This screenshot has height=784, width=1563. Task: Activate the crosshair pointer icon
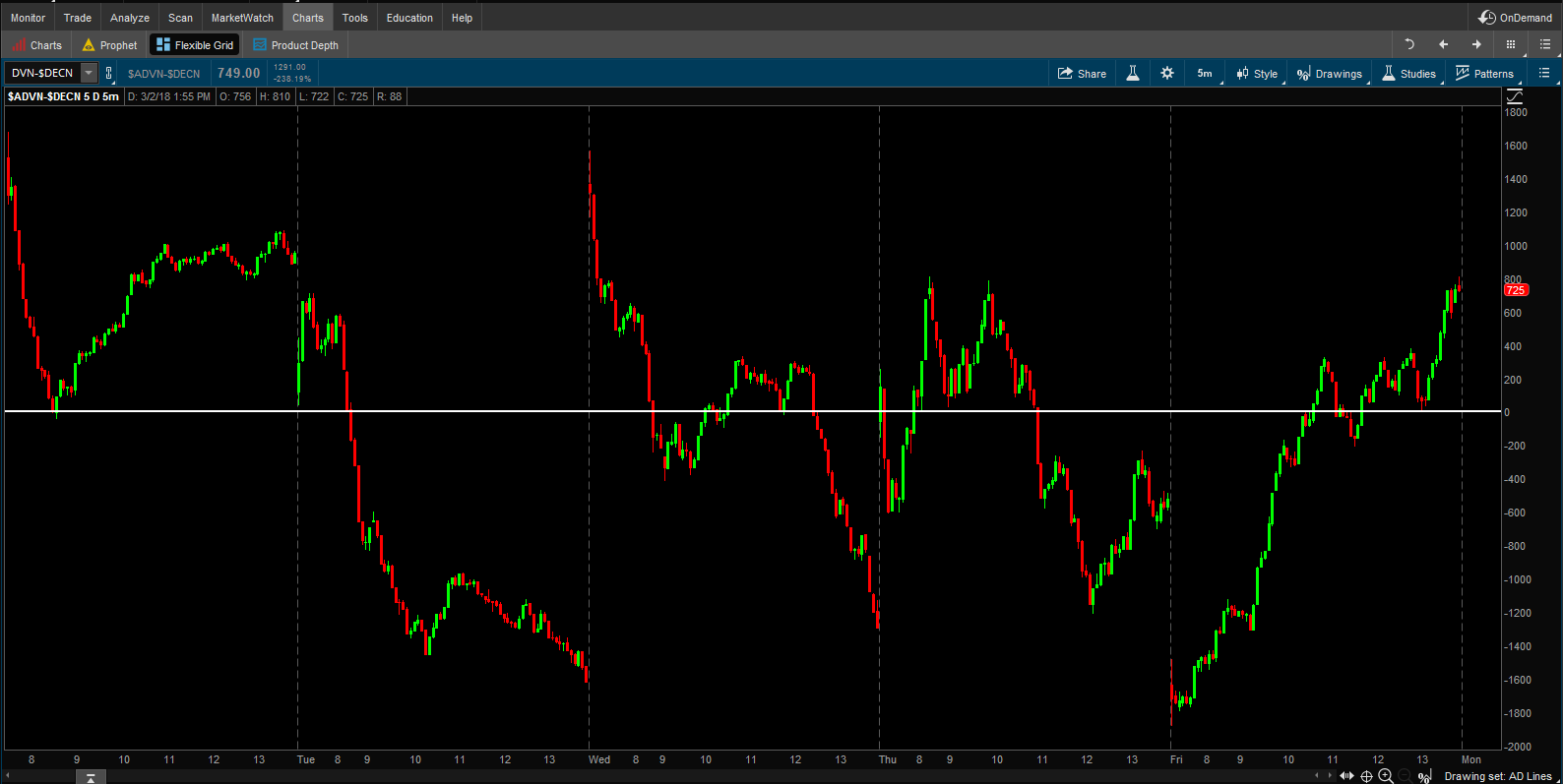[x=1366, y=776]
